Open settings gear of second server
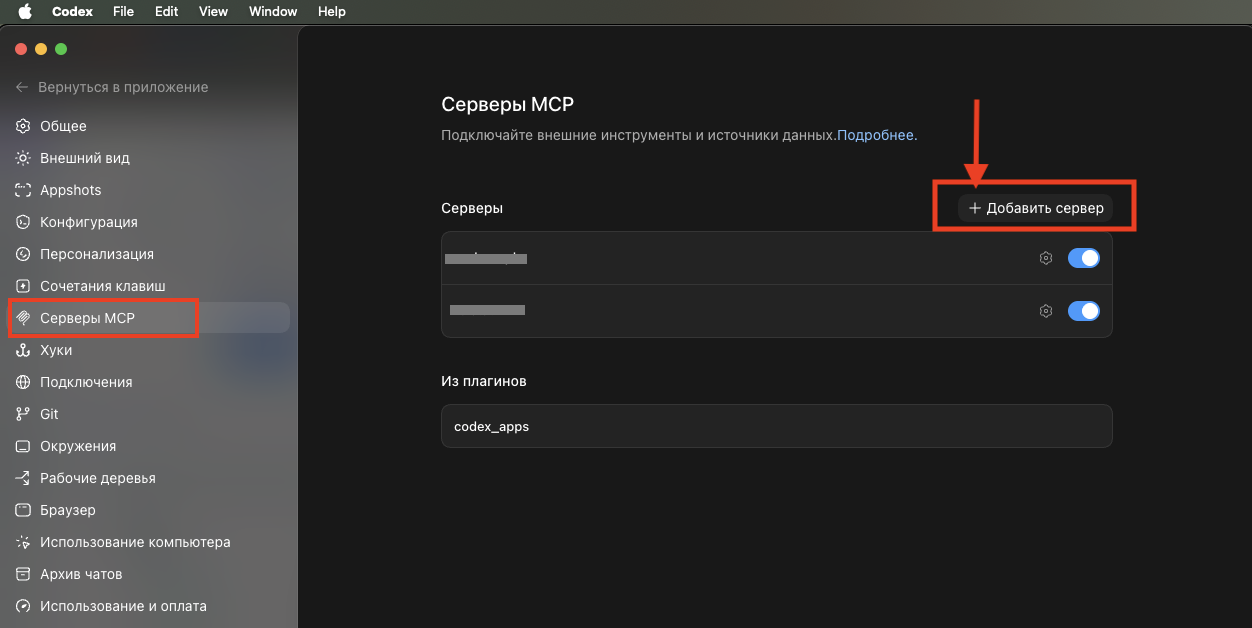 point(1046,311)
